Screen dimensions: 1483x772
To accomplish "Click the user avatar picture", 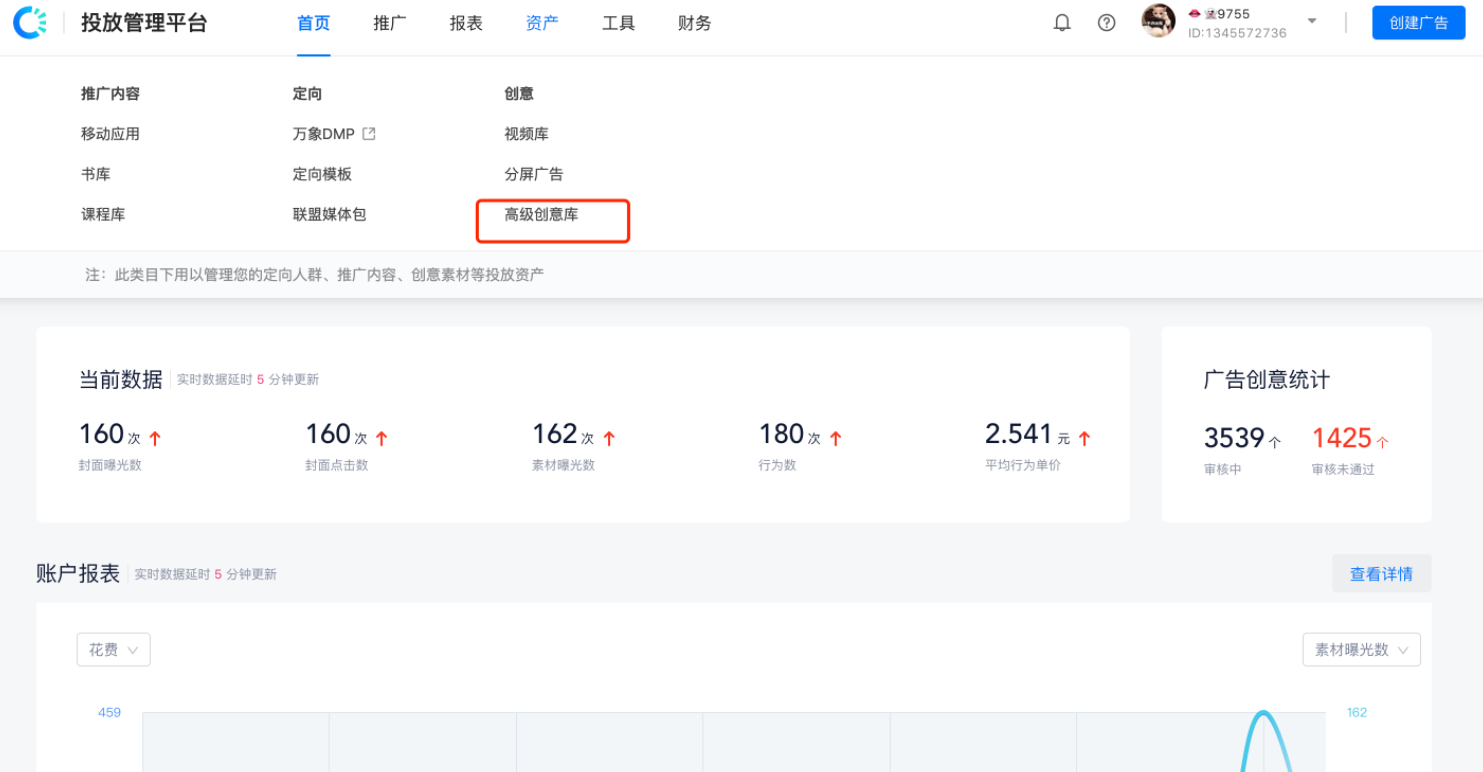I will point(1158,22).
